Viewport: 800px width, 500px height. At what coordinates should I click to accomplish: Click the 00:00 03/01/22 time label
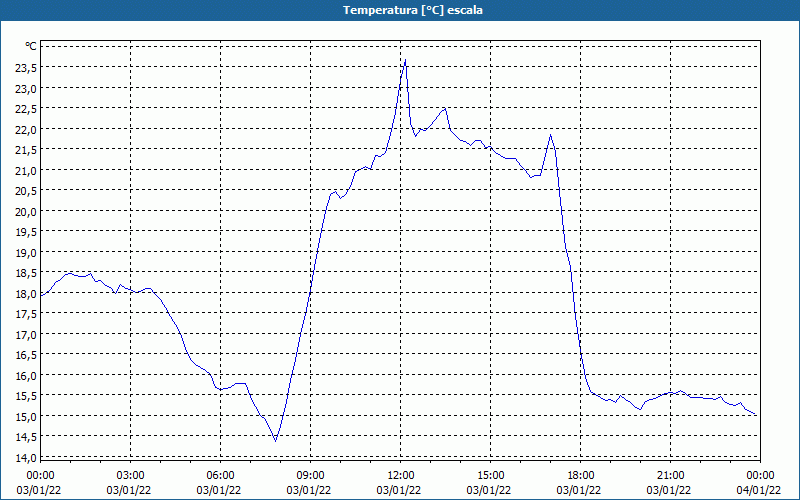40,483
